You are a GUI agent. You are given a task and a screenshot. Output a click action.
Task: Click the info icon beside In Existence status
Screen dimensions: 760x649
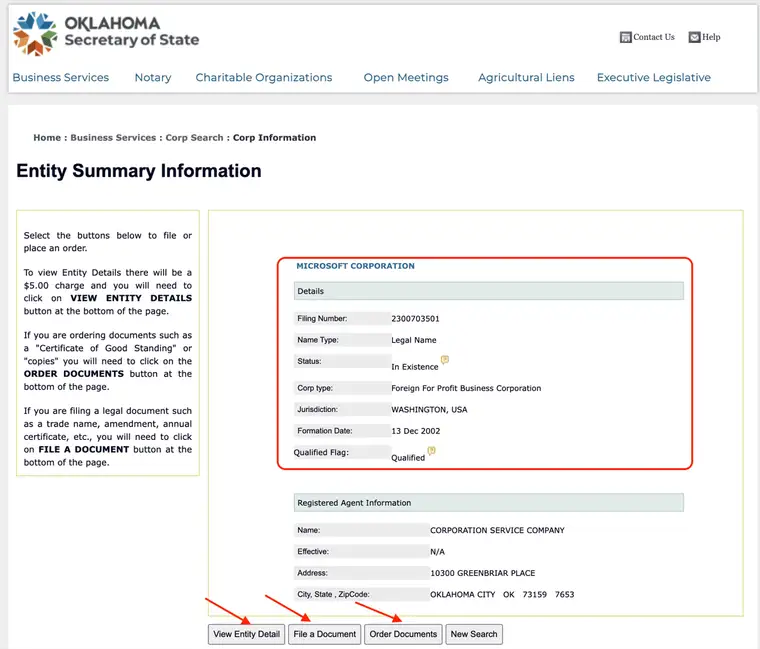point(444,360)
